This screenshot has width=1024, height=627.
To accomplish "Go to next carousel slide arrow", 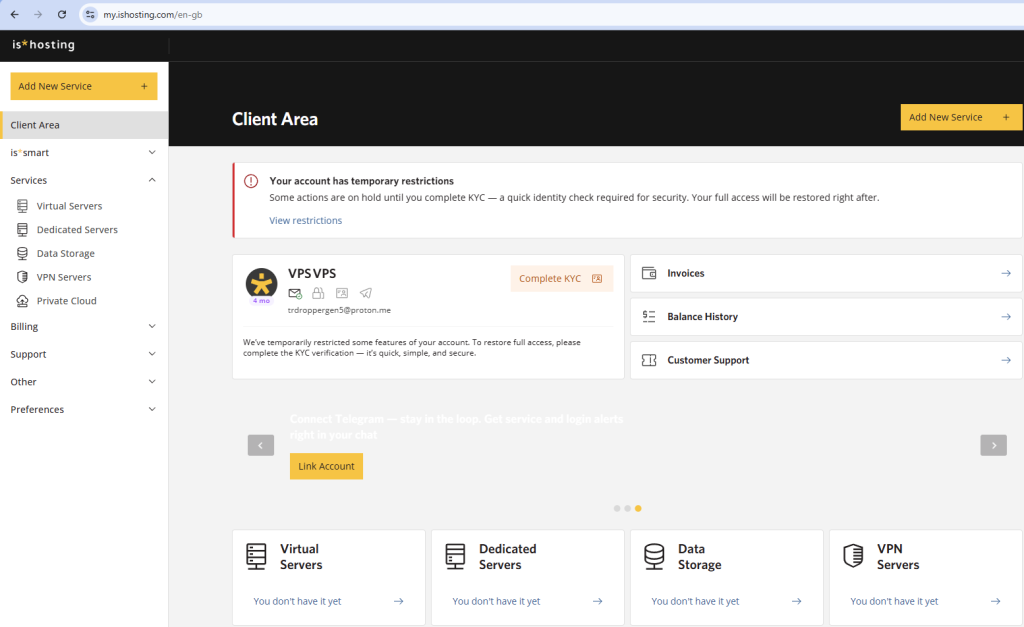I will tap(993, 446).
